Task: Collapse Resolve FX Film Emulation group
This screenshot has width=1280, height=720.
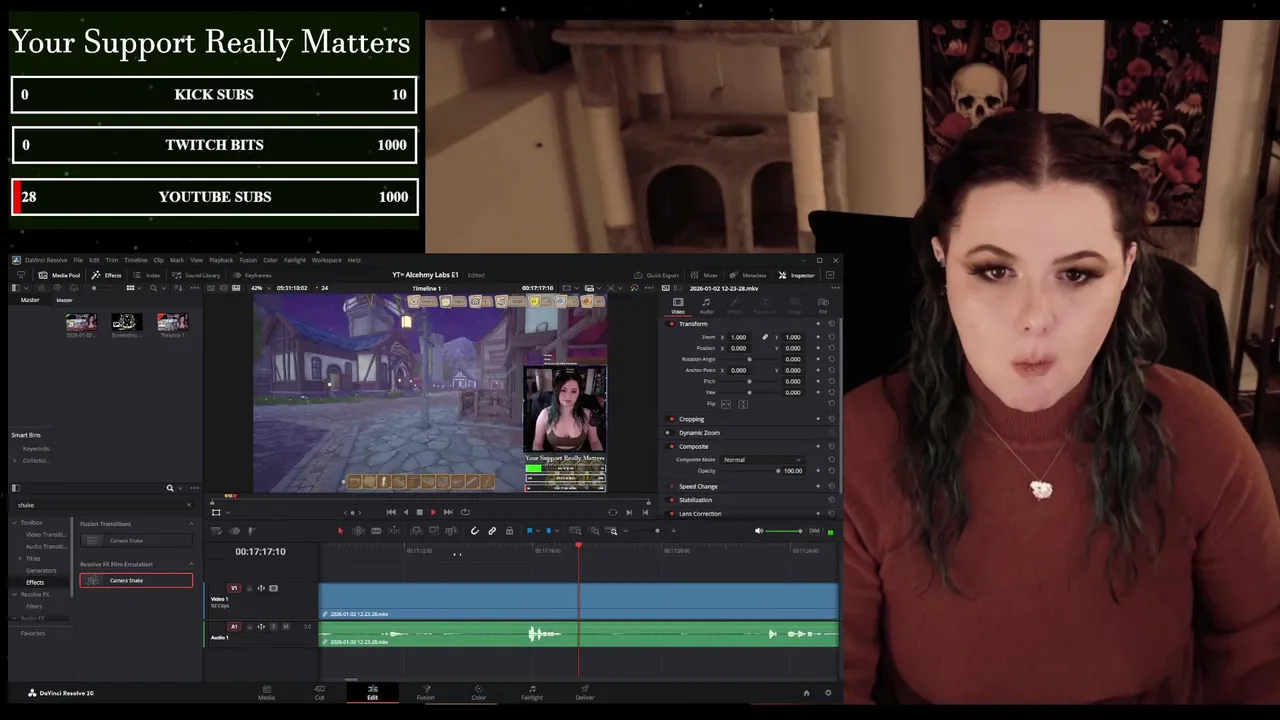Action: pos(191,564)
